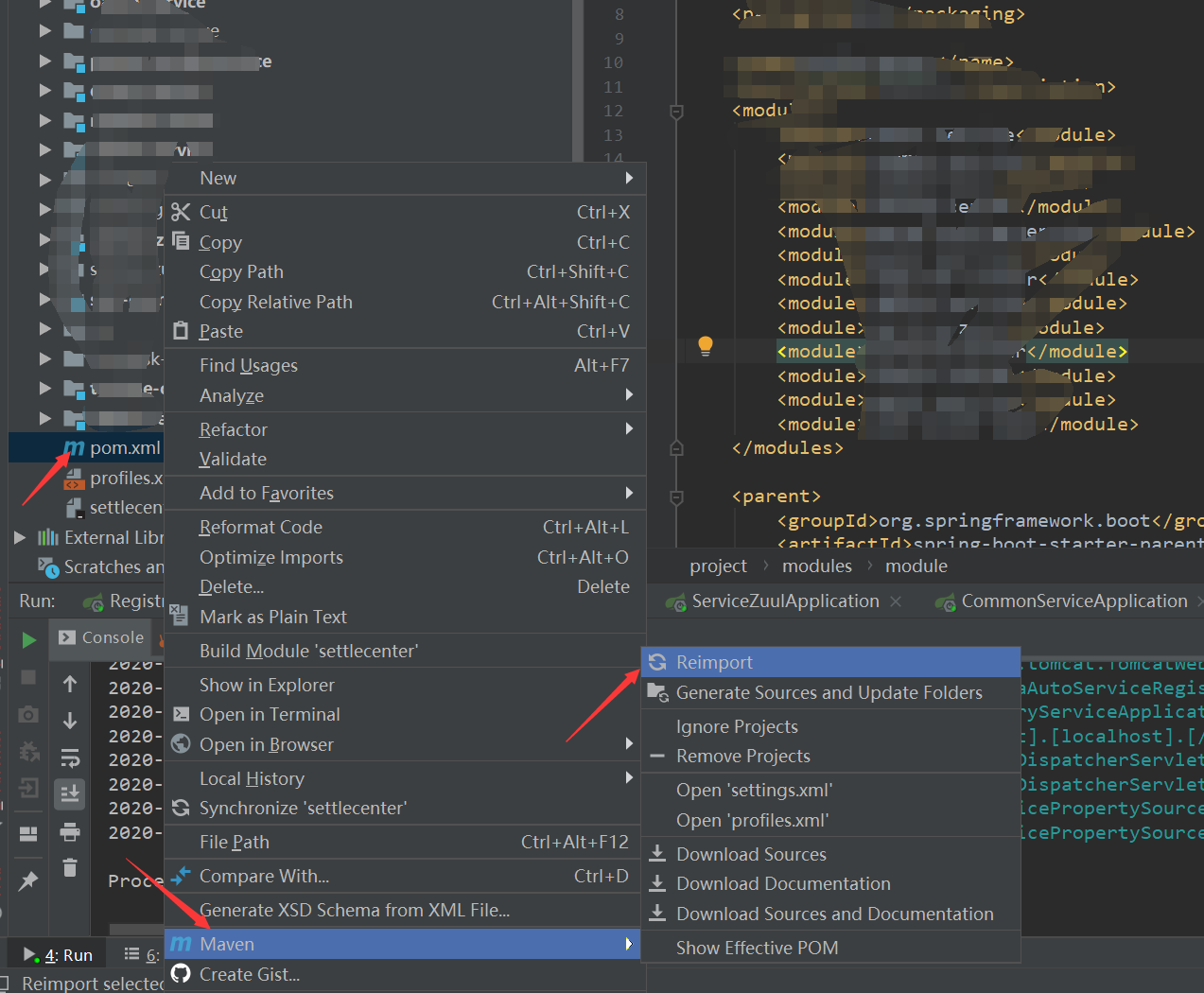This screenshot has width=1204, height=993.
Task: Click 'modules' in the breadcrumb bar
Action: pos(816,566)
